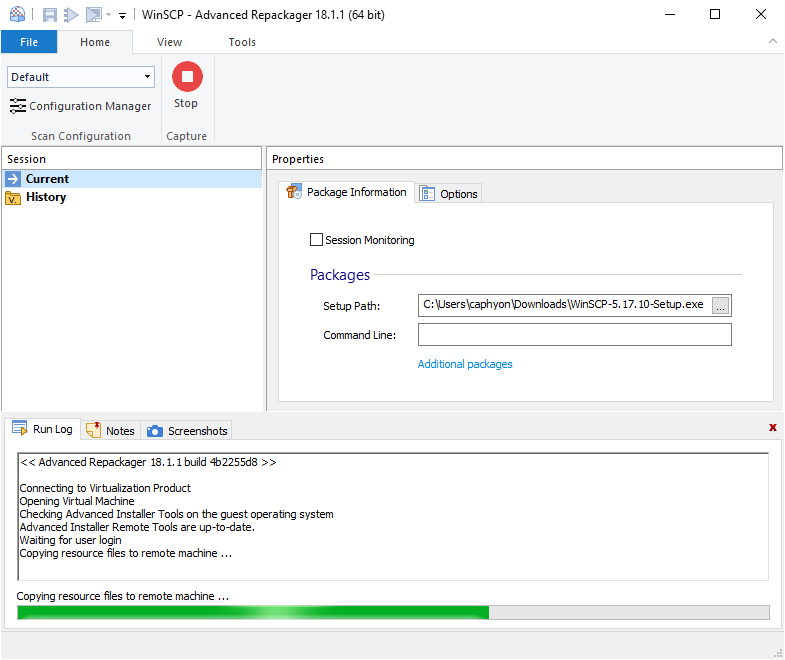
Task: Click the Screenshots camera icon
Action: pos(155,431)
